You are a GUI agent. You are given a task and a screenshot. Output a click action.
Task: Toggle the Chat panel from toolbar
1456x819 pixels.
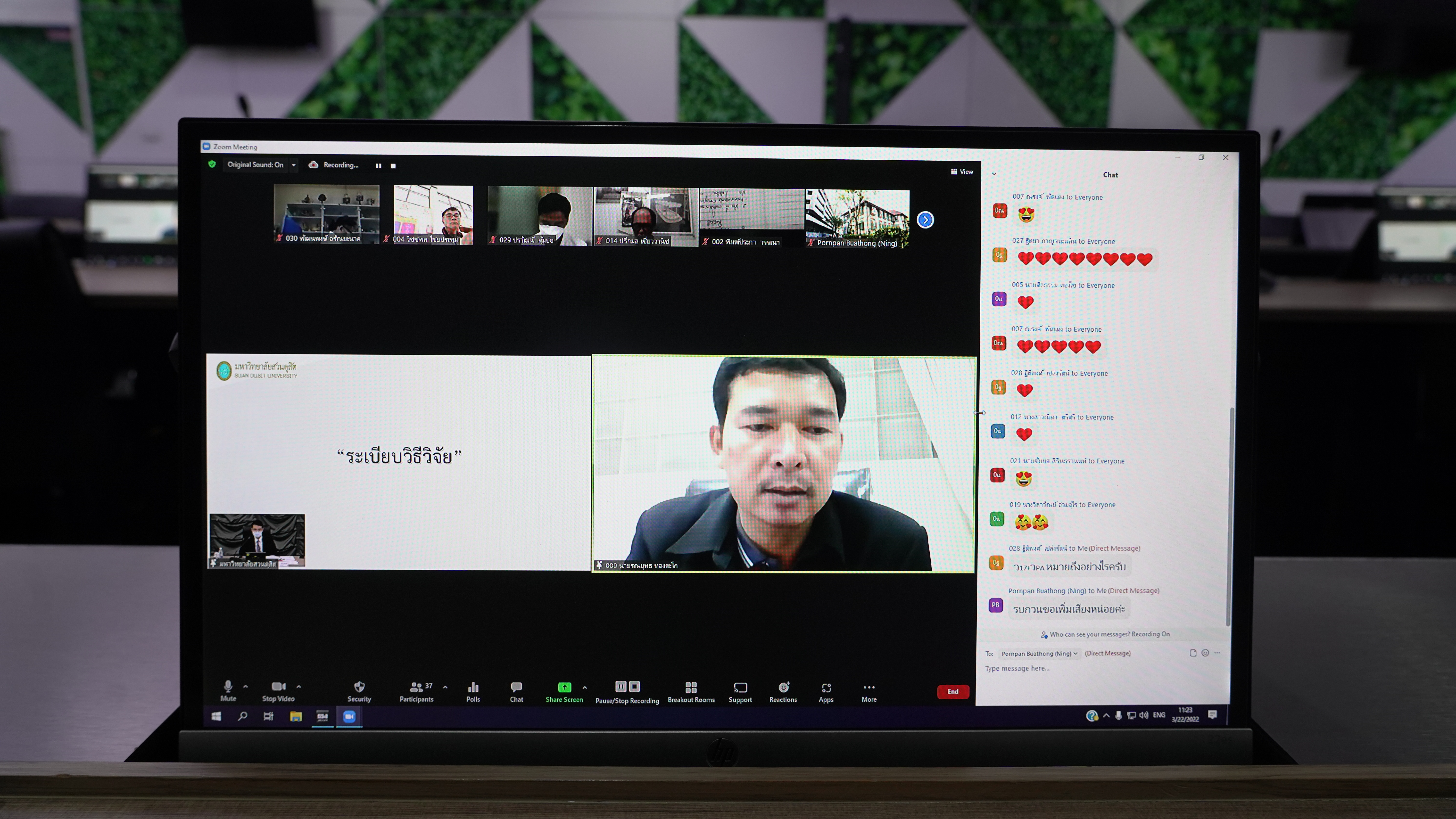[x=516, y=692]
